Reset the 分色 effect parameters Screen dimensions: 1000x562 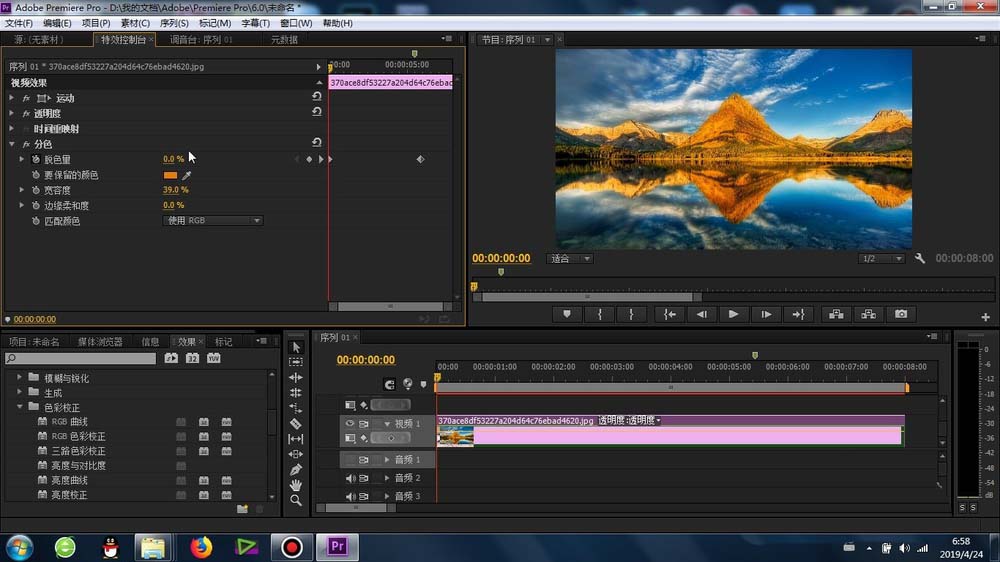pos(316,143)
